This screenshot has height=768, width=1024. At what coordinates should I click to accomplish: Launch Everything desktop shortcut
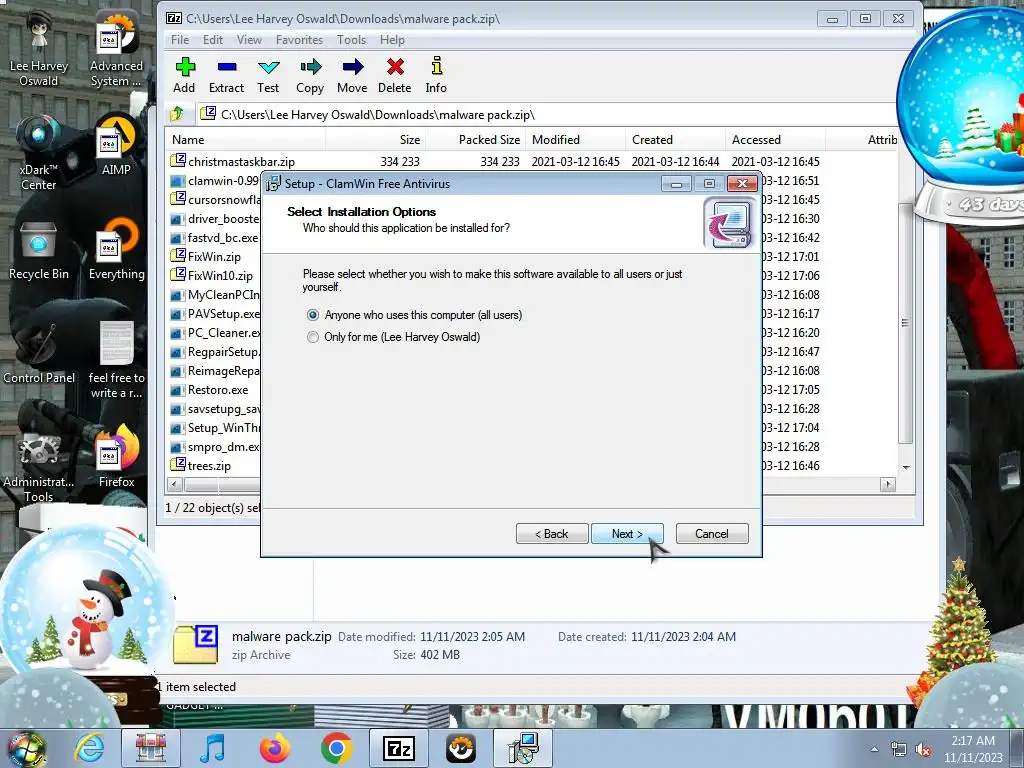click(116, 251)
